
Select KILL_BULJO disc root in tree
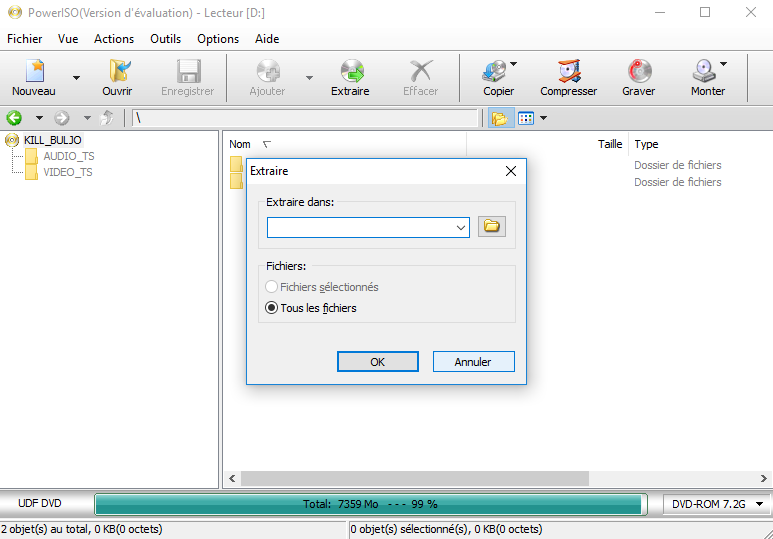[53, 140]
